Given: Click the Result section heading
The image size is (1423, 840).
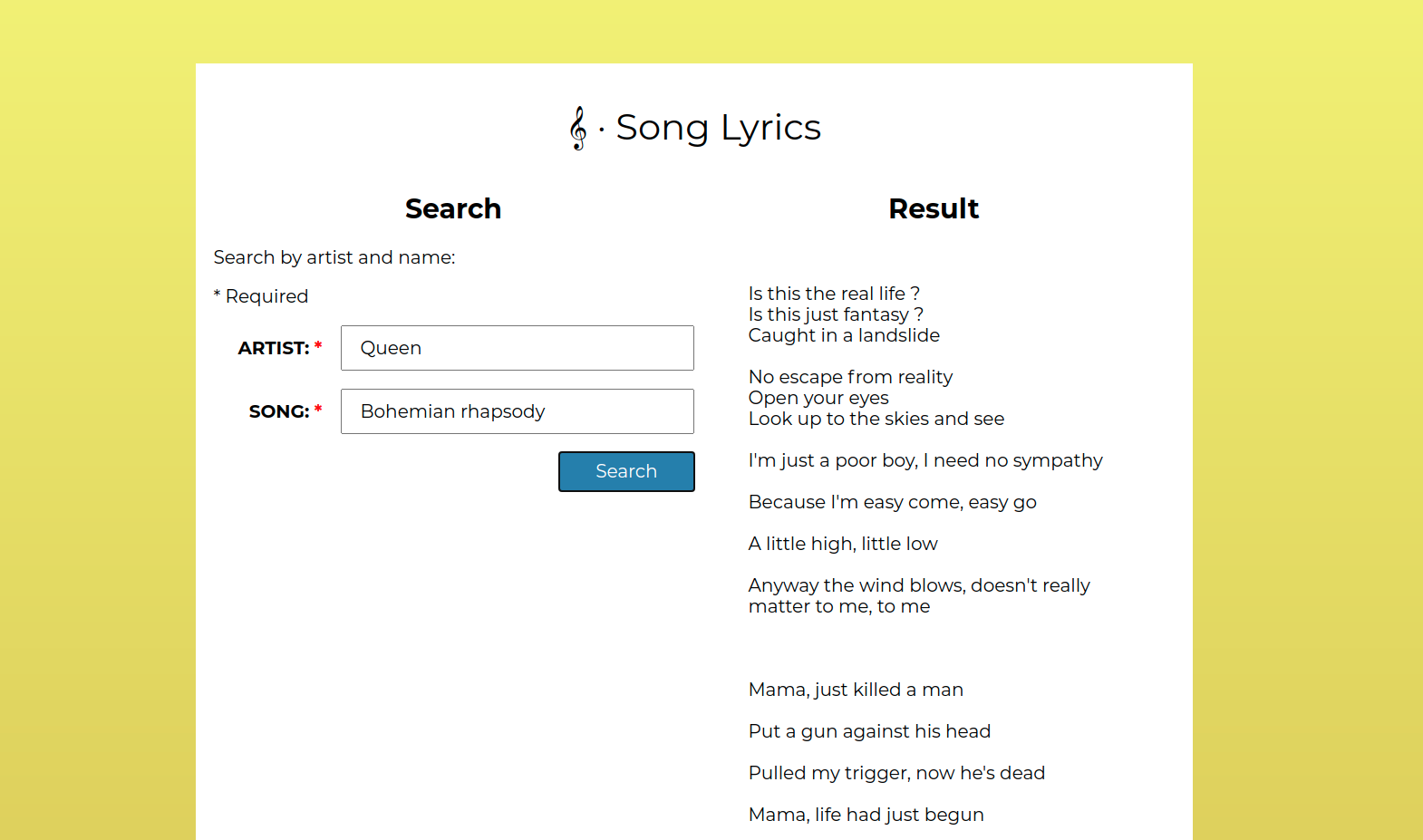Looking at the screenshot, I should (x=934, y=208).
